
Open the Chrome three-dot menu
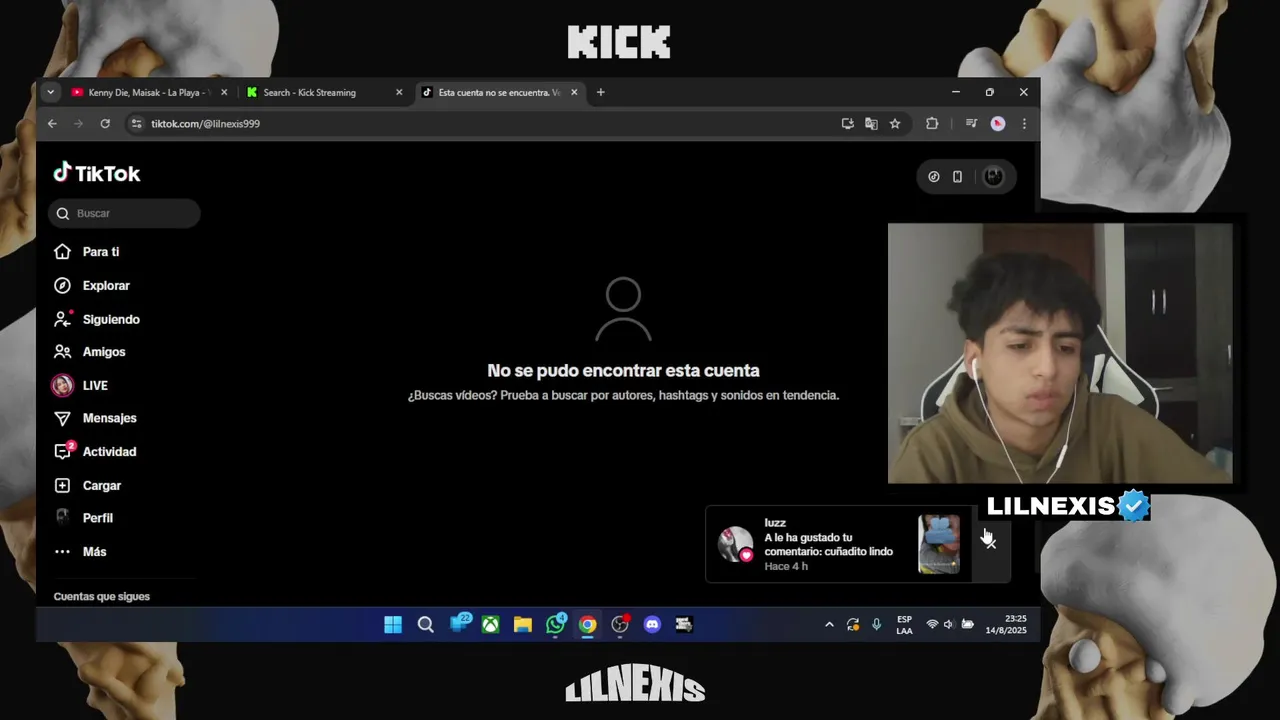point(1024,124)
